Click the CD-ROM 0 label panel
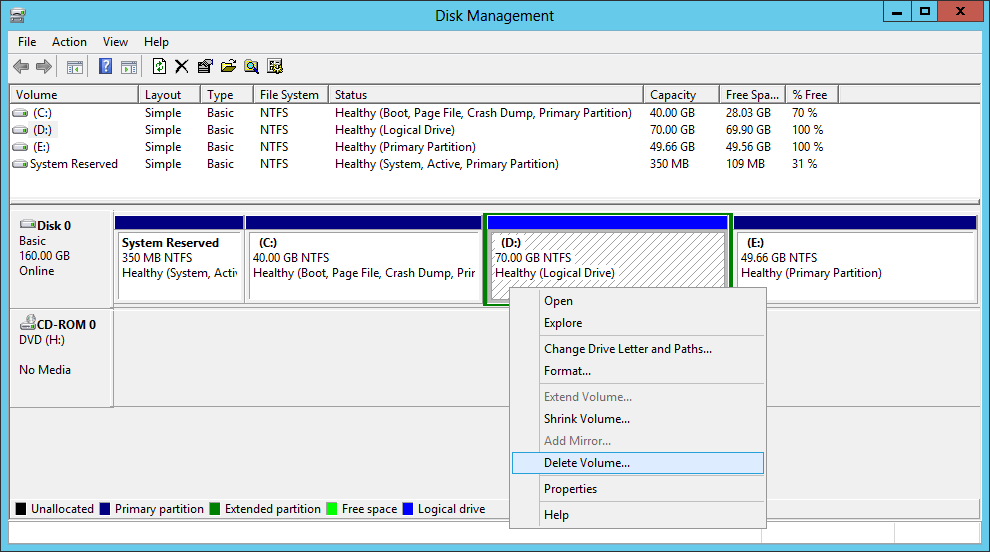This screenshot has width=990, height=552. (x=61, y=357)
